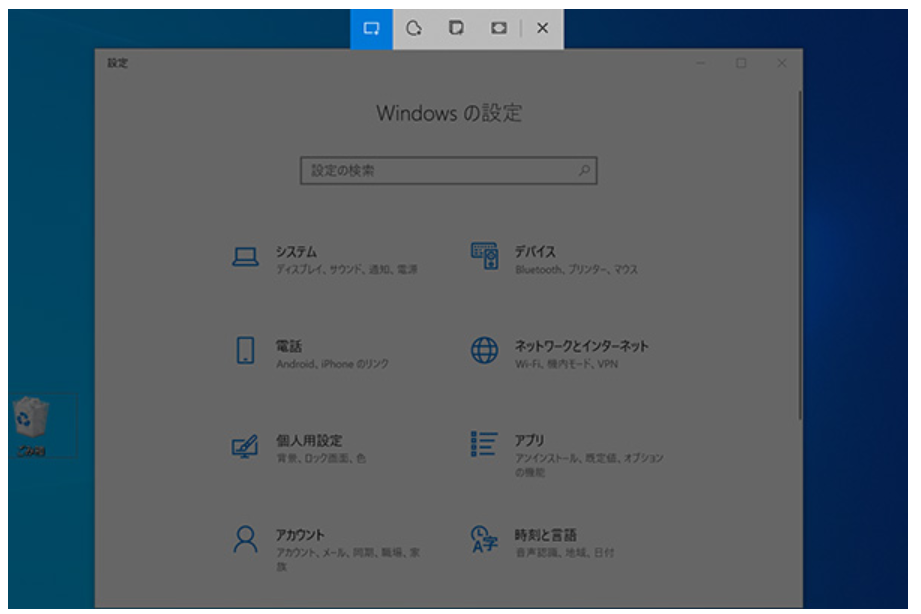
Task: Open the network globe icon
Action: (485, 350)
